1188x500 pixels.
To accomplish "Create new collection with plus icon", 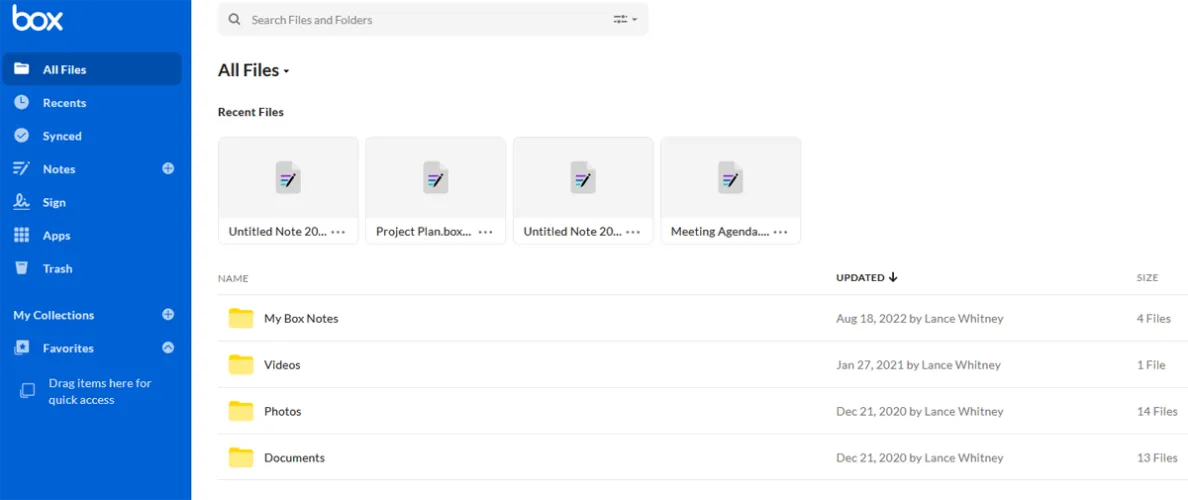I will pyautogui.click(x=168, y=315).
